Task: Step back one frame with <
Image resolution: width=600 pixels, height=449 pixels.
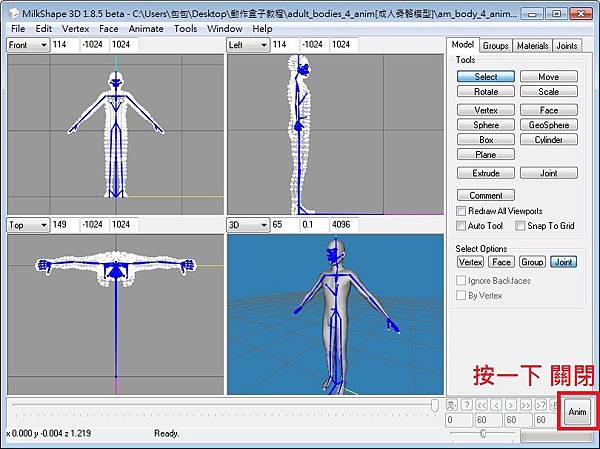Action: click(x=496, y=405)
